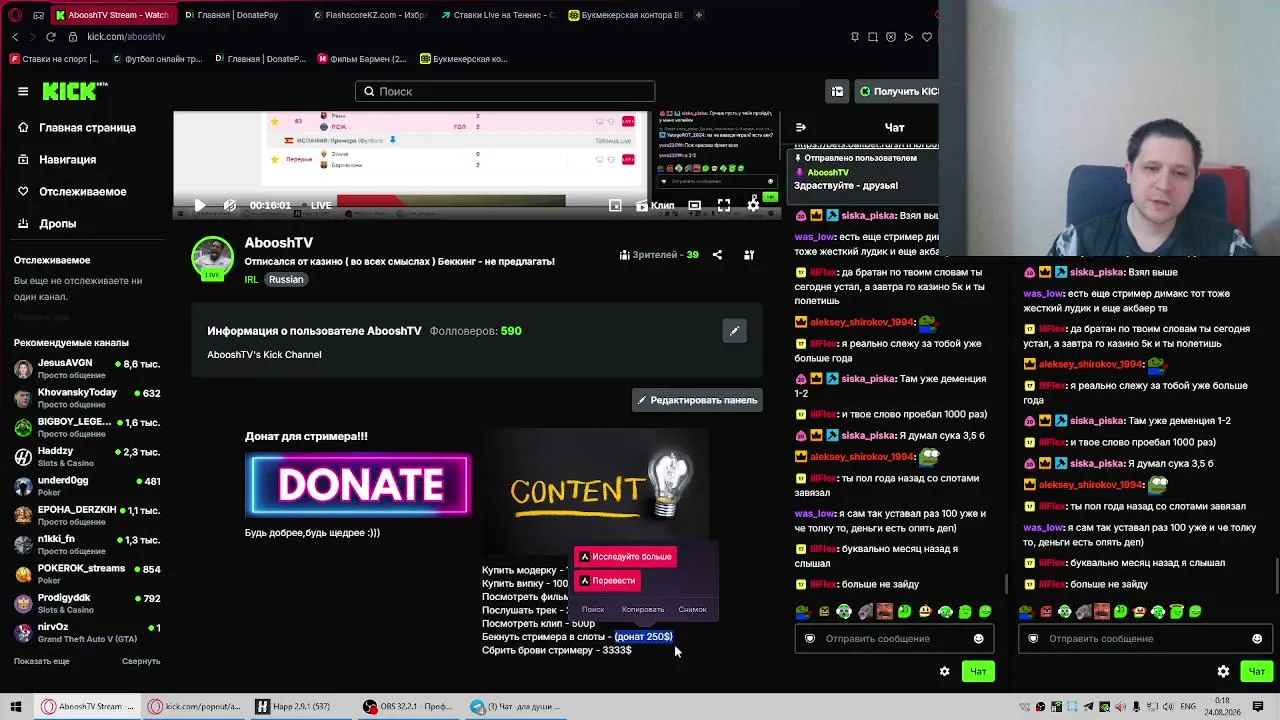Open Главная страница in the sidebar
This screenshot has height=720, width=1280.
click(x=87, y=128)
